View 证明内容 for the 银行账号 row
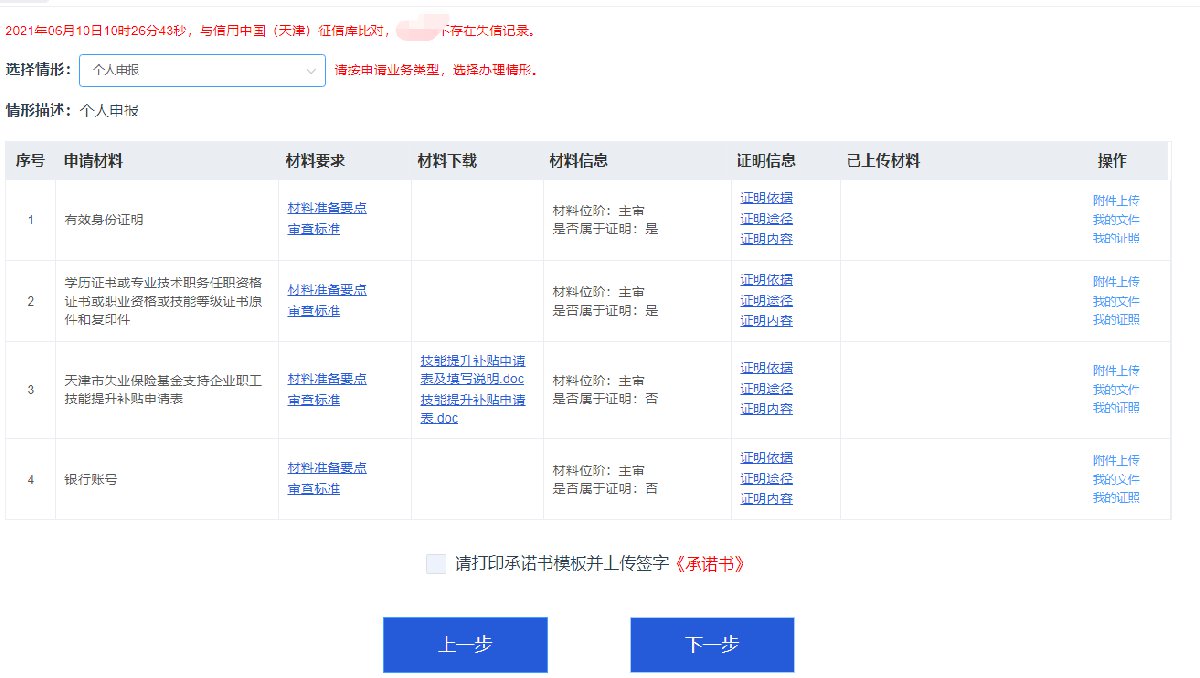1200x678 pixels. [766, 499]
